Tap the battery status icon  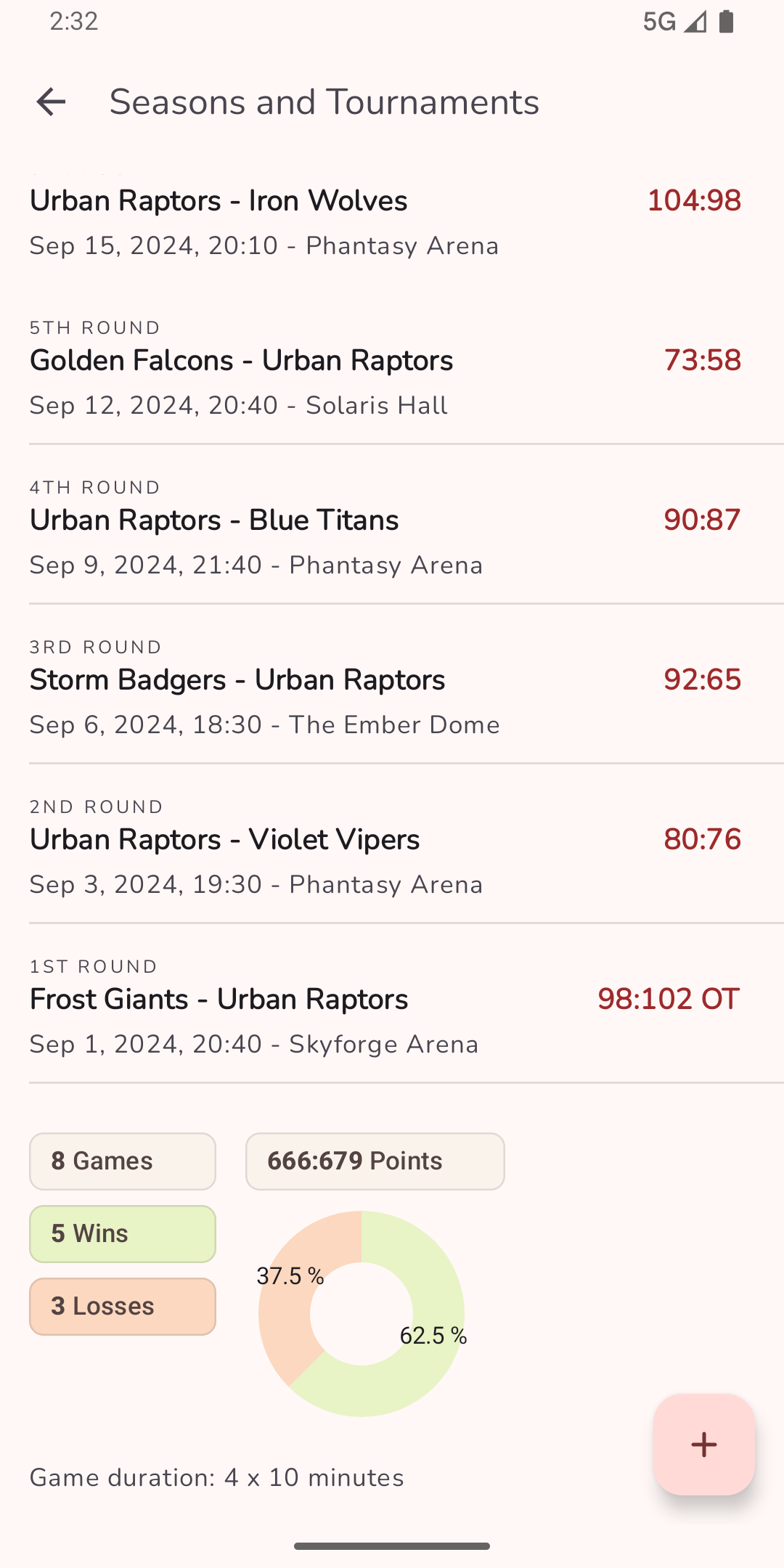(x=726, y=22)
